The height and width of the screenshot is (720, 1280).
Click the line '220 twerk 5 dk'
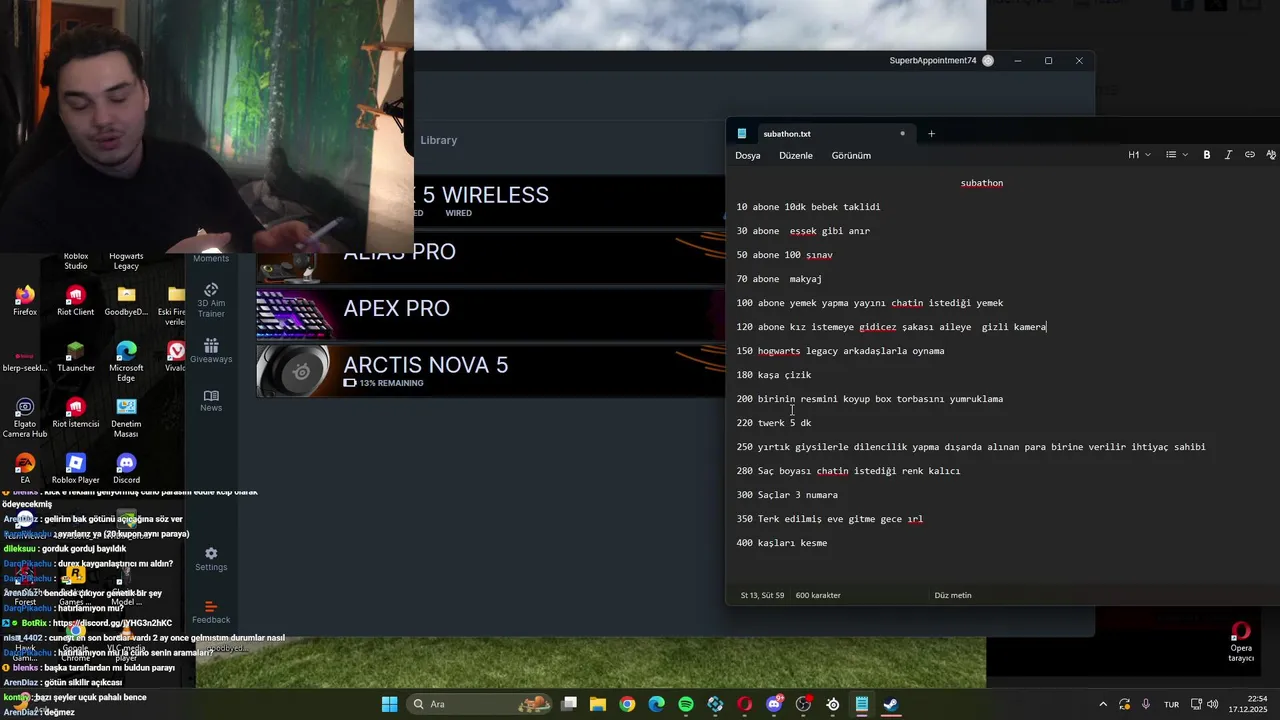pos(774,423)
